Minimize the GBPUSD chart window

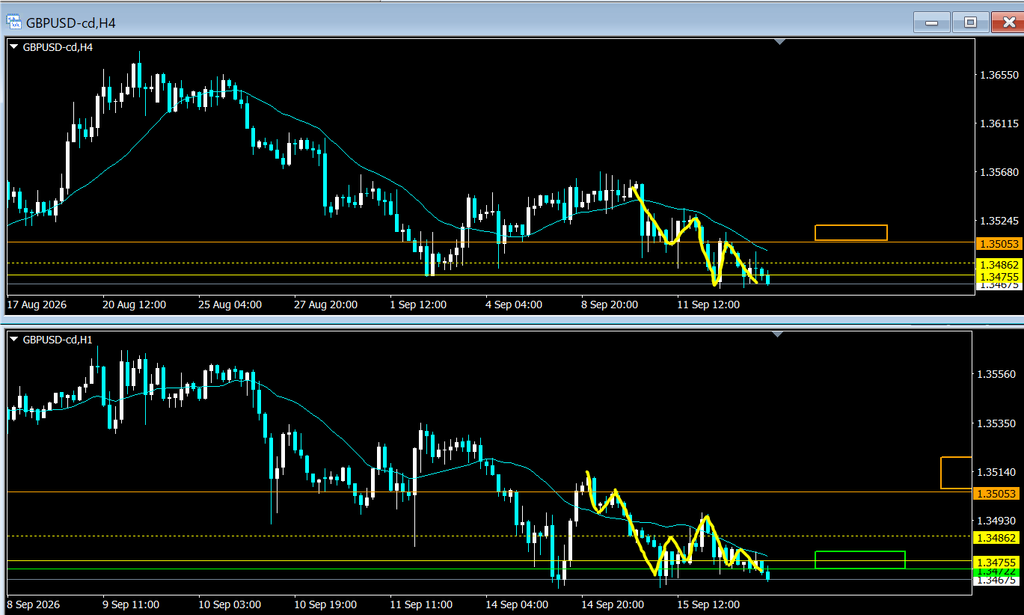click(x=932, y=22)
